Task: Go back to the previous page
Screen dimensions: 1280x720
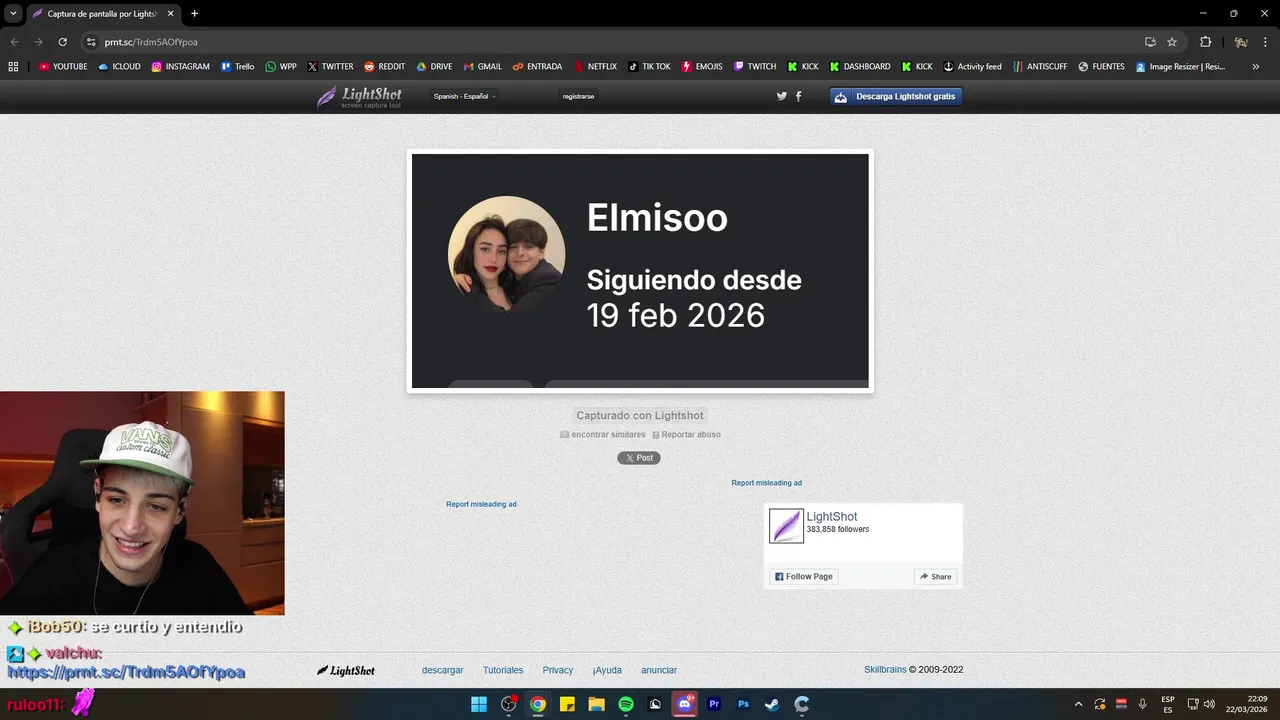Action: (14, 42)
